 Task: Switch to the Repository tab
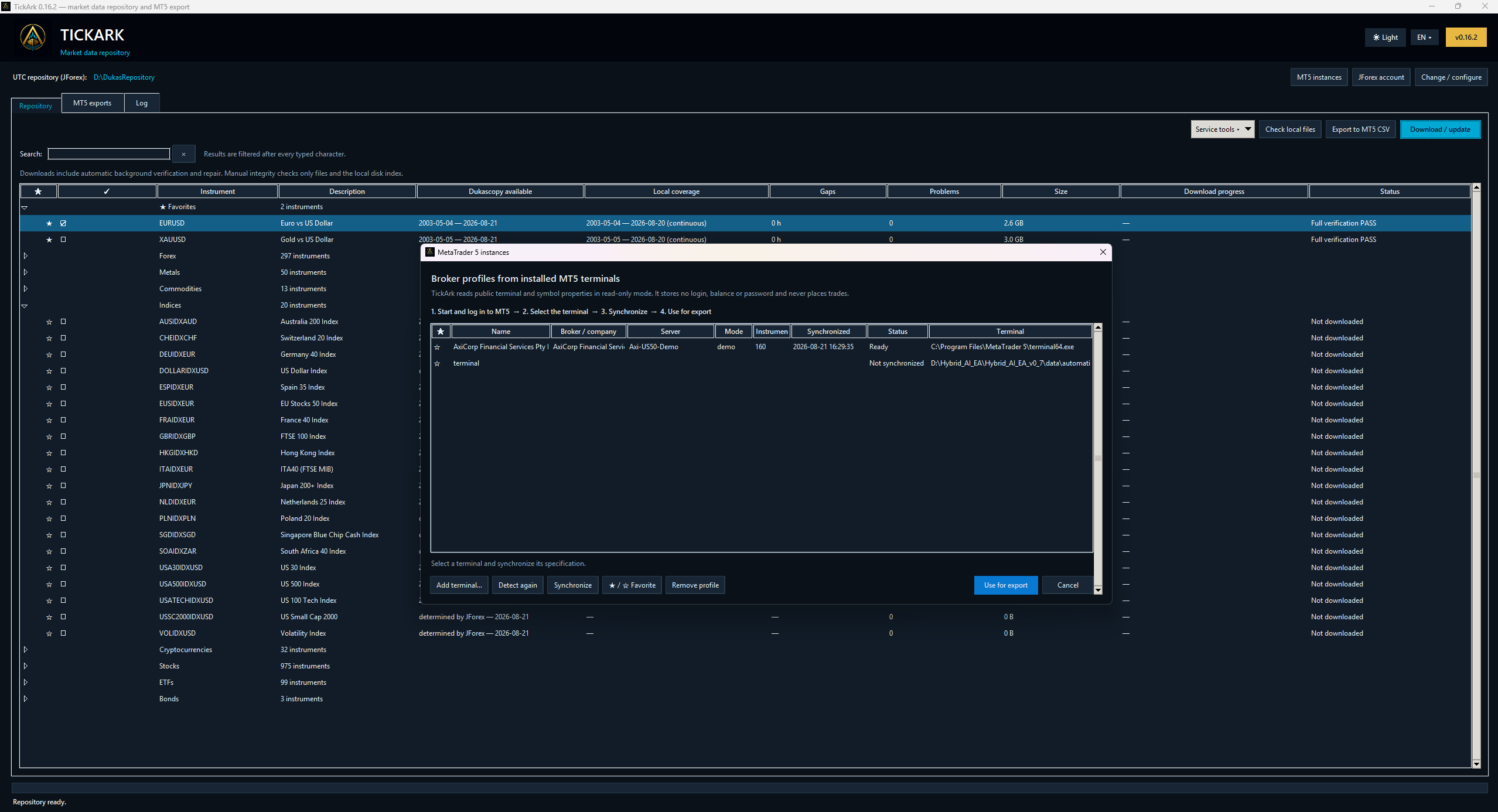pyautogui.click(x=36, y=106)
